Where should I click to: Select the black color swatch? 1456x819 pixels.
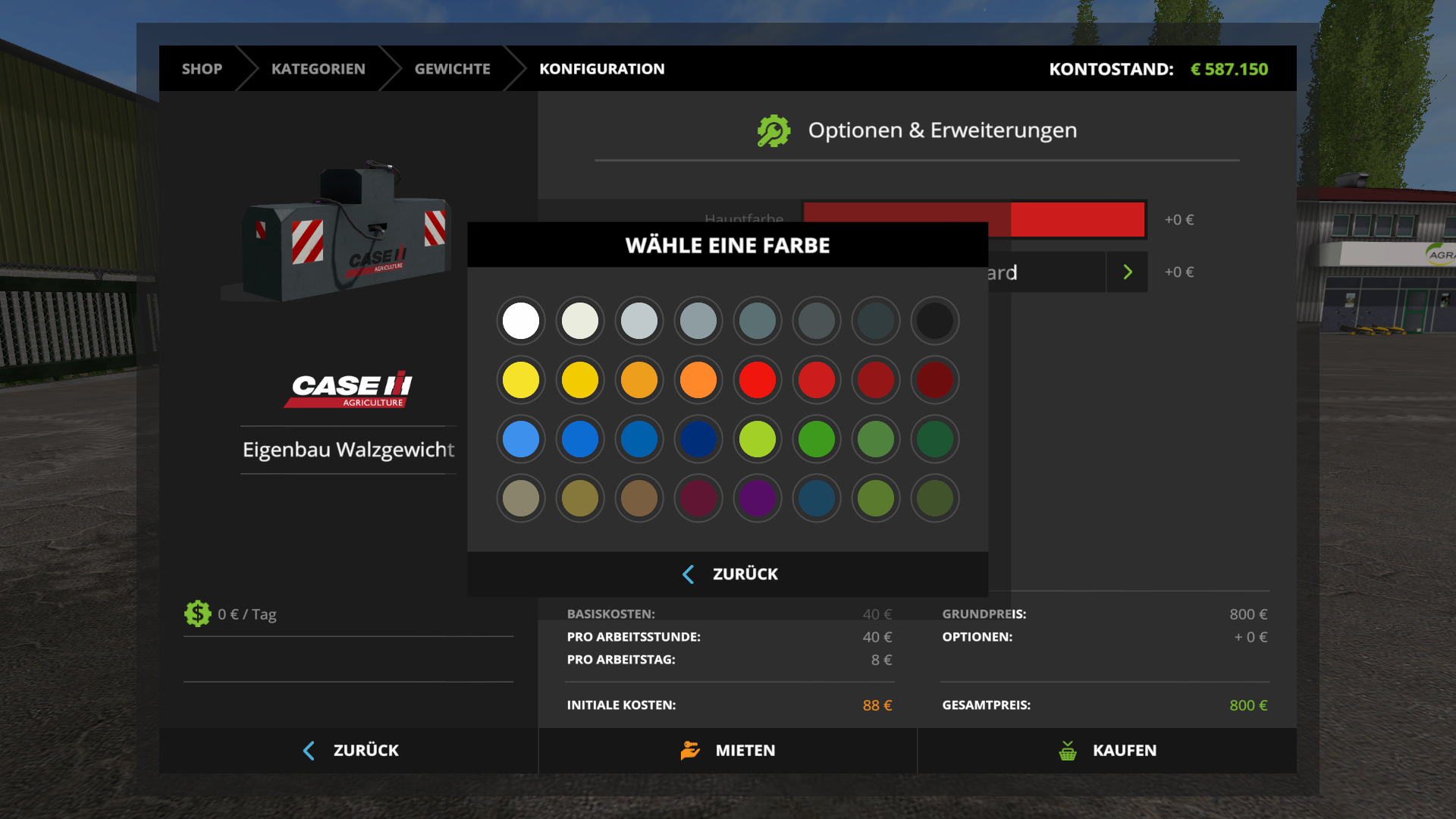934,321
